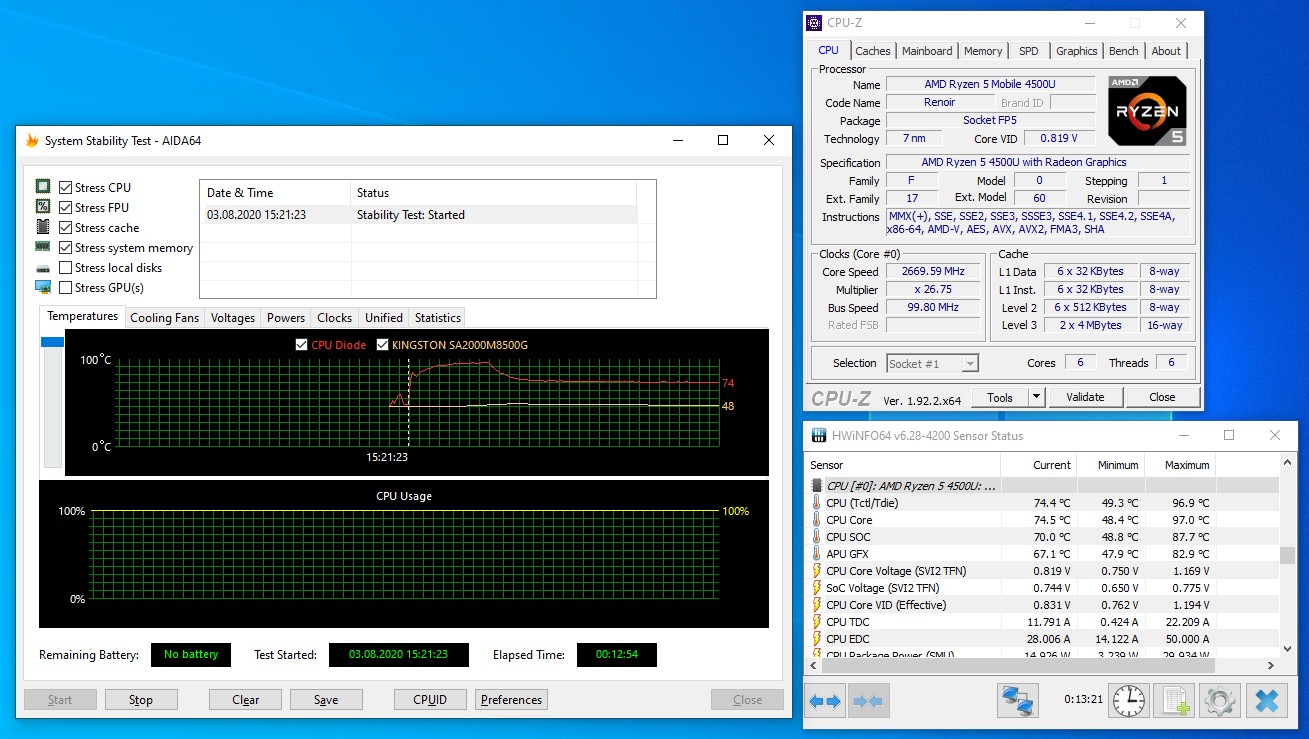Screen dimensions: 1309x739
Task: Open the Tools dropdown arrow in CPU-Z
Action: (x=1036, y=397)
